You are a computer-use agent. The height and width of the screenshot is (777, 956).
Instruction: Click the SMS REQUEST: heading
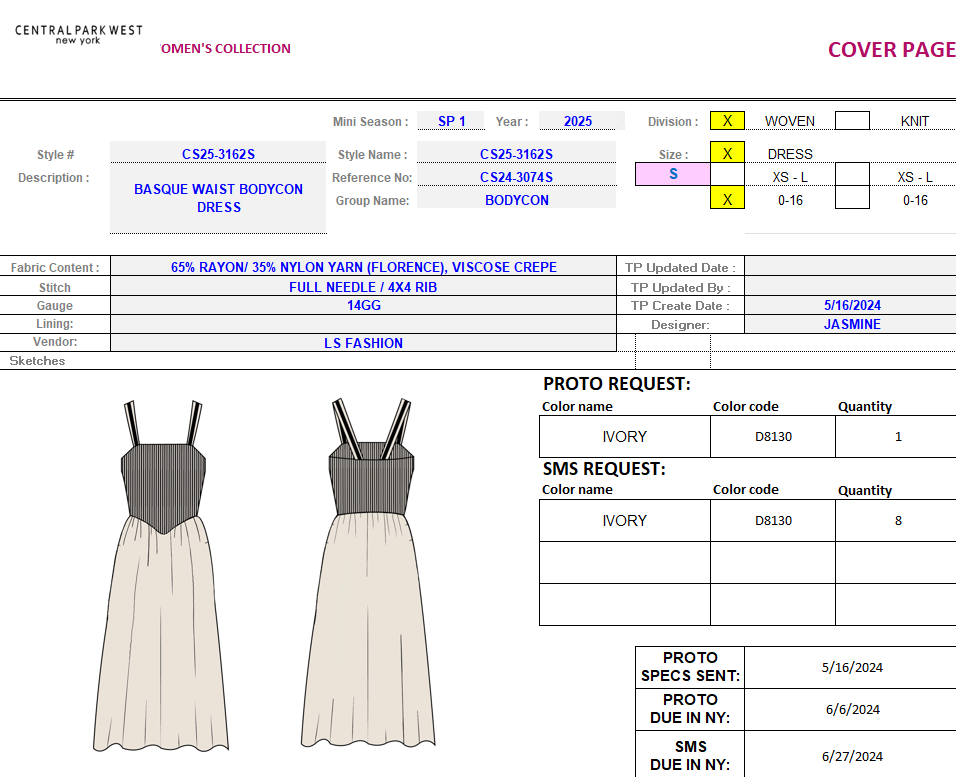click(x=604, y=468)
